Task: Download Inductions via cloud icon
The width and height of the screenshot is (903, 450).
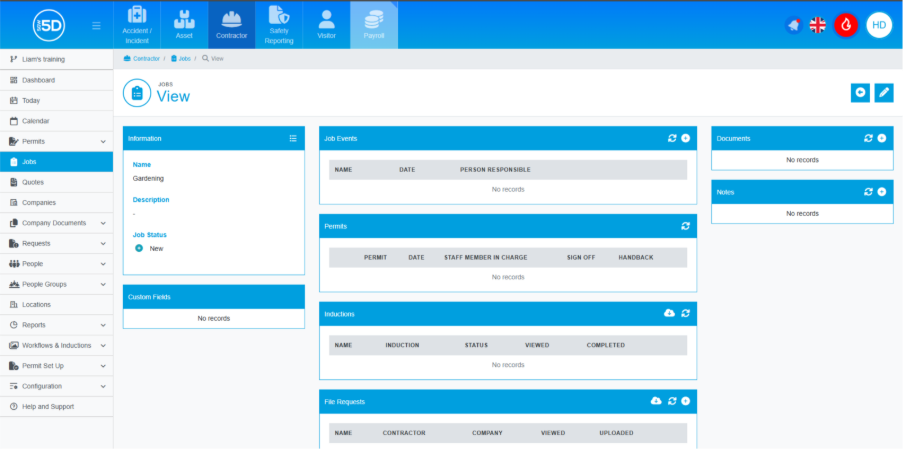Action: pos(669,313)
